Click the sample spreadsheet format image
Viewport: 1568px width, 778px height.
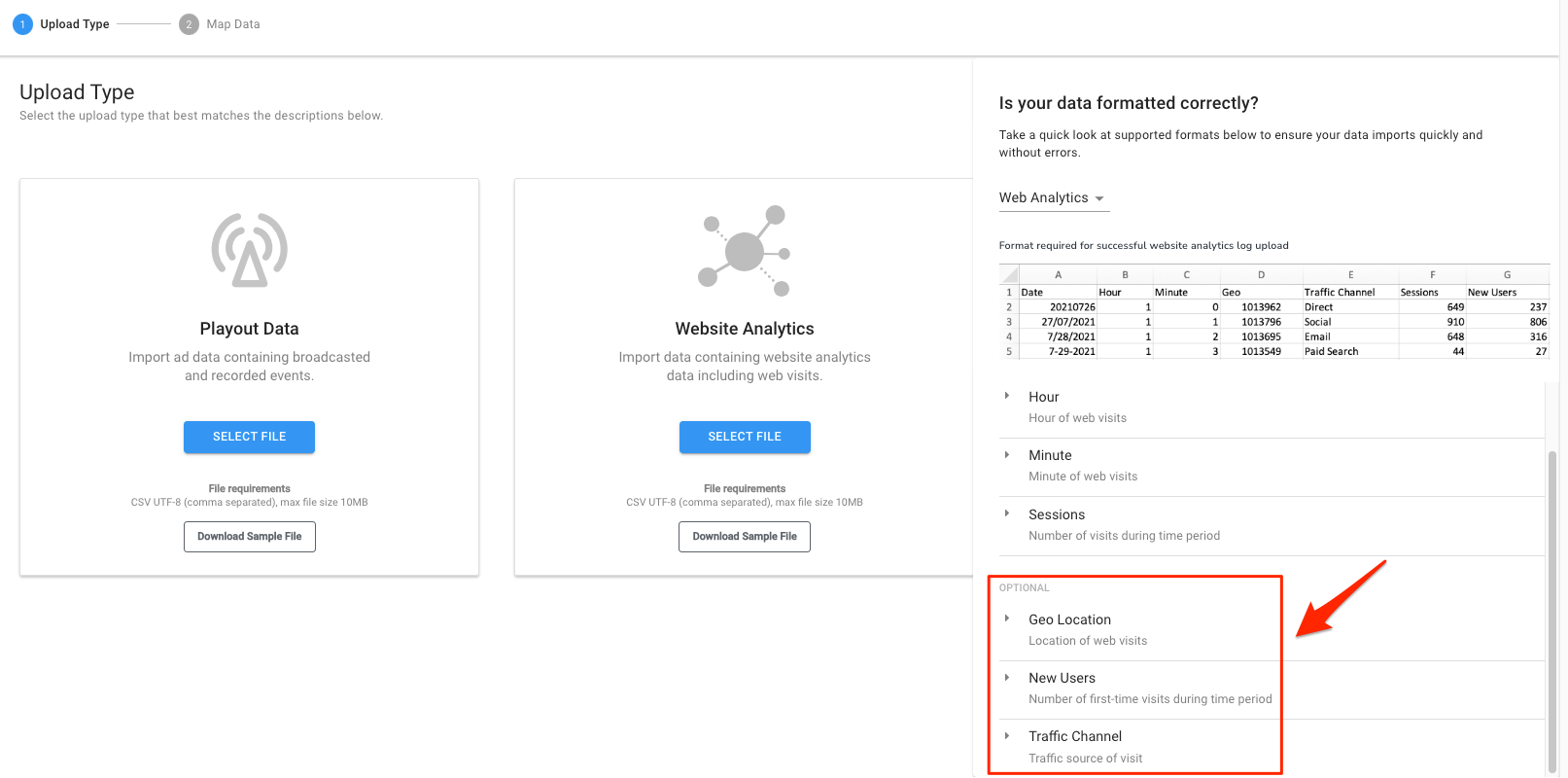point(1273,313)
